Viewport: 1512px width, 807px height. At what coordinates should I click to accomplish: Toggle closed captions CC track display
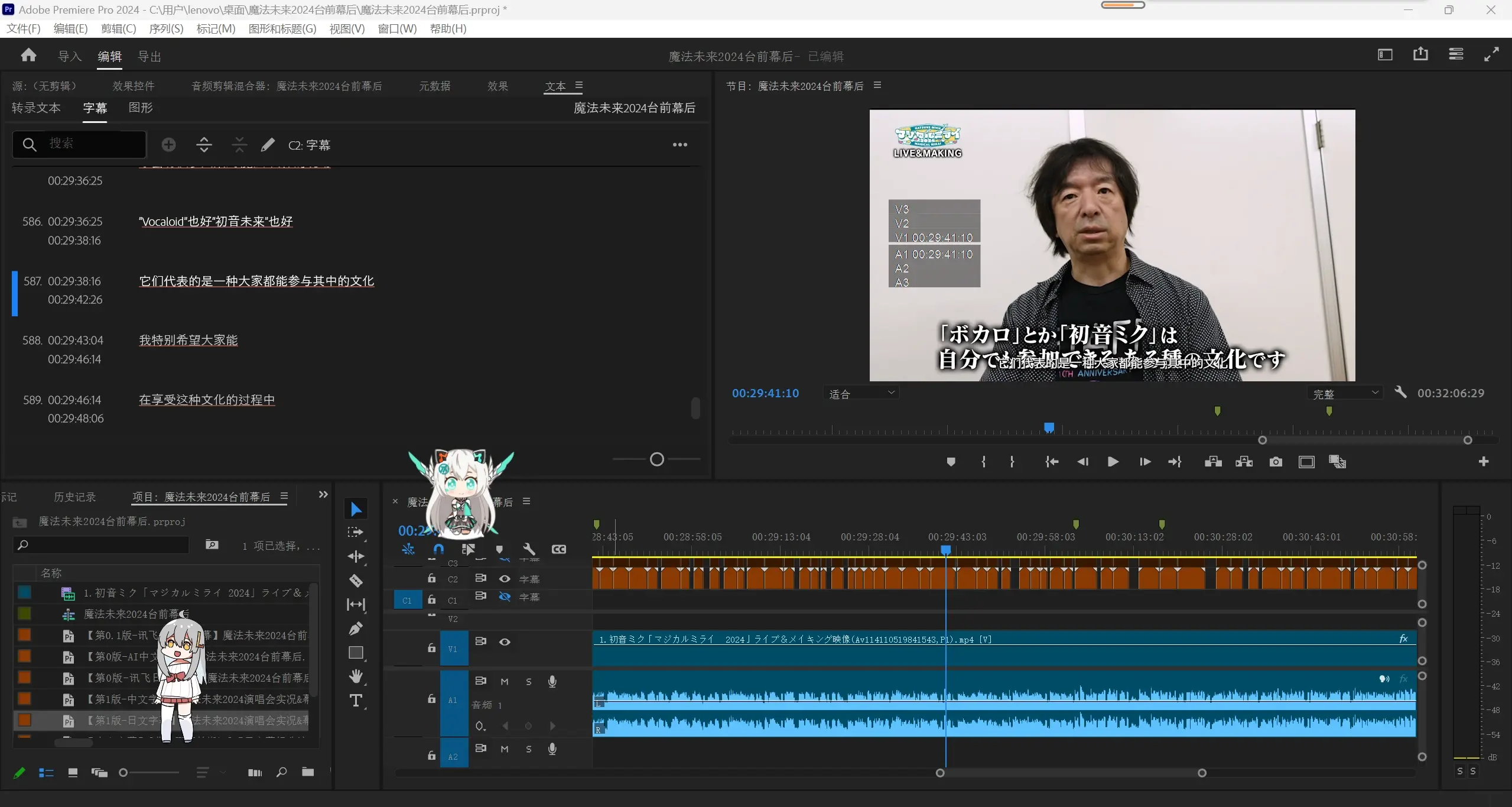558,549
